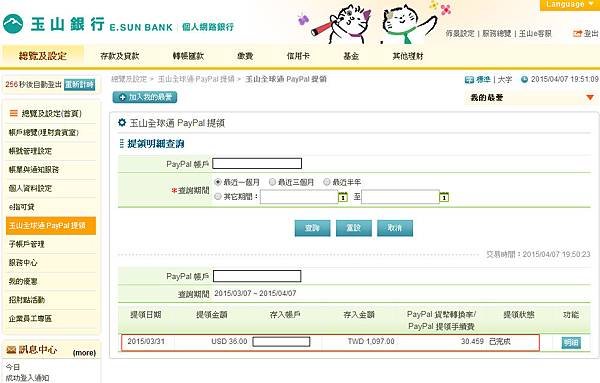The image size is (600, 383).
Task: Click the 成功登入通知 message entry
Action: point(27,378)
